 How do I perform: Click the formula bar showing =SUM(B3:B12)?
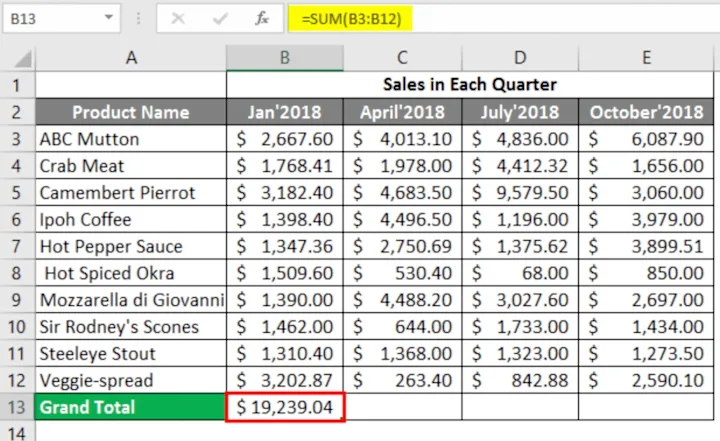504,19
